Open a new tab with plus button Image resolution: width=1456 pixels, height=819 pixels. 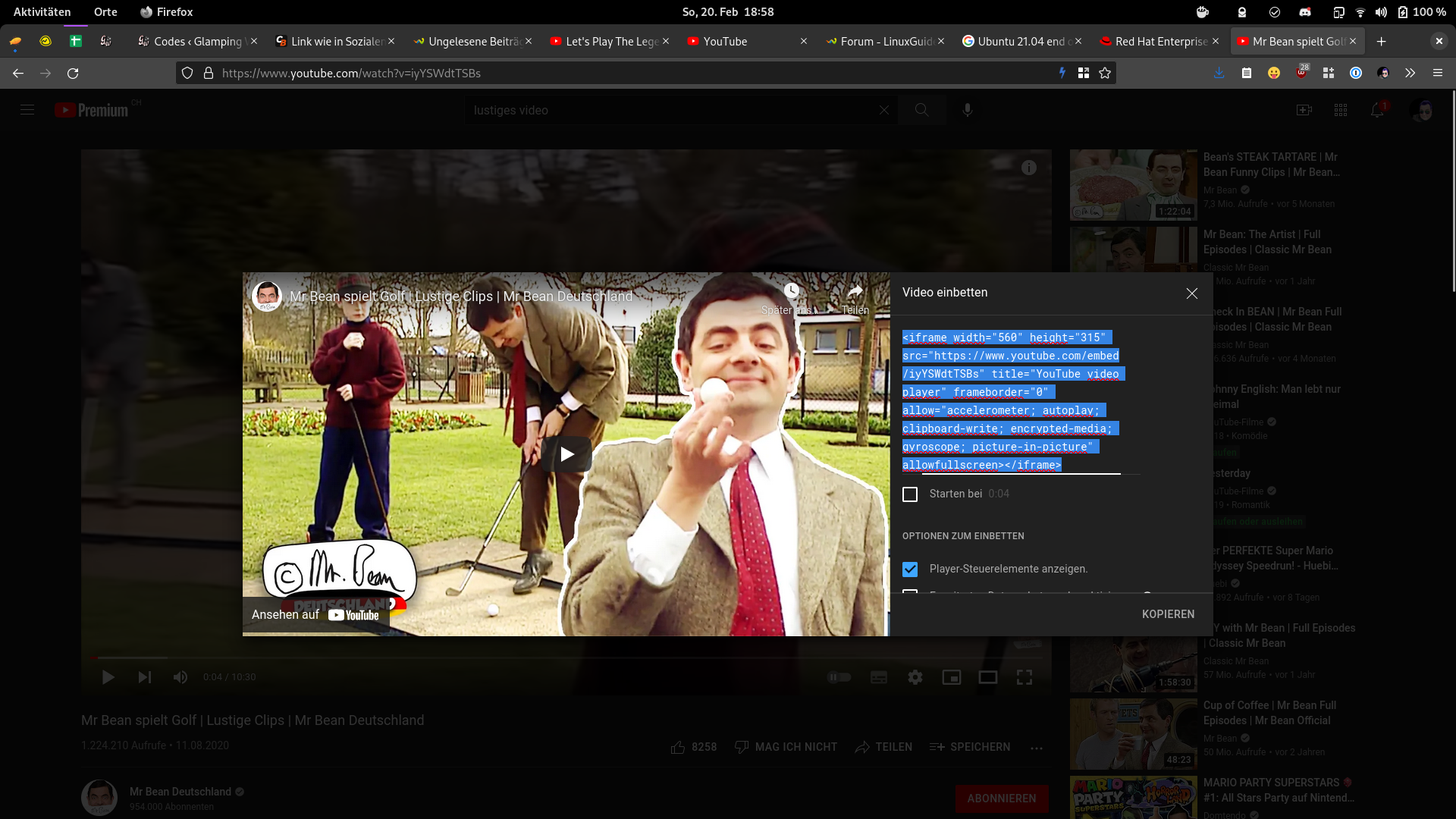click(x=1381, y=42)
